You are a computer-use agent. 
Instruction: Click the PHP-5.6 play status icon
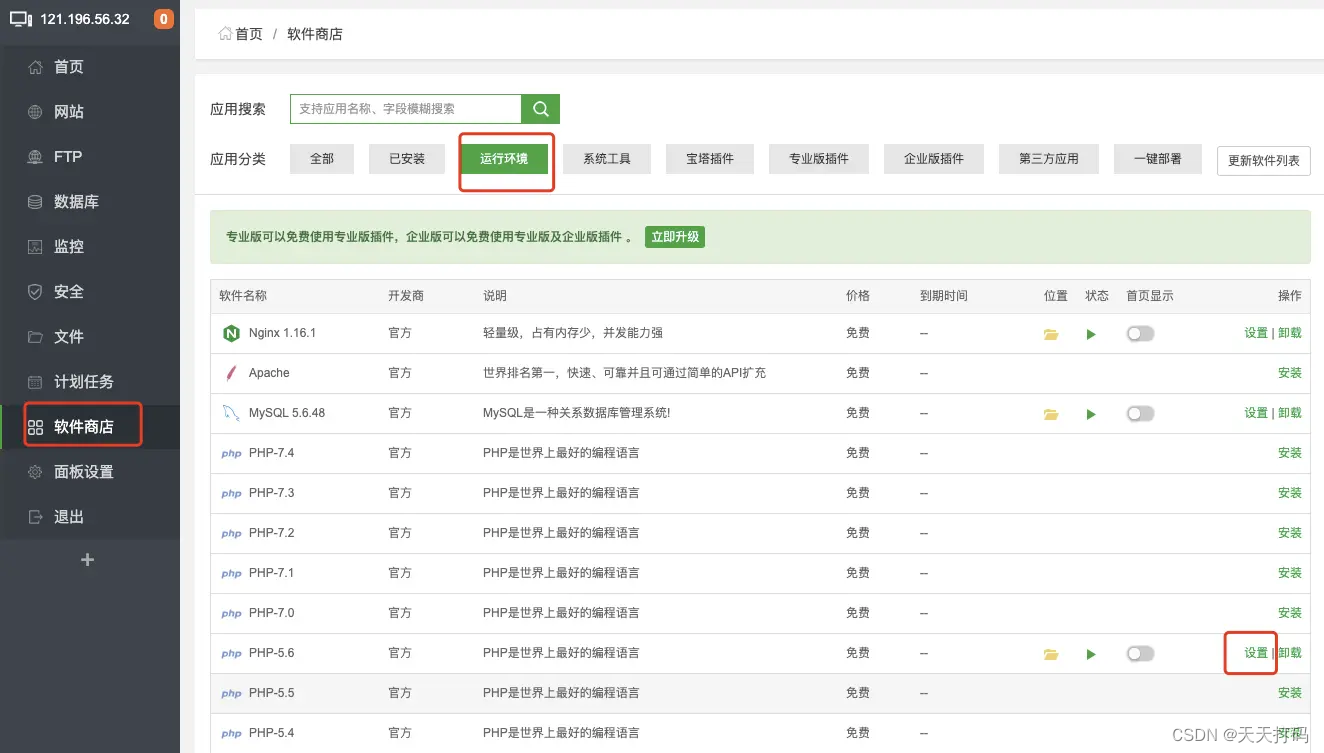pyautogui.click(x=1091, y=654)
